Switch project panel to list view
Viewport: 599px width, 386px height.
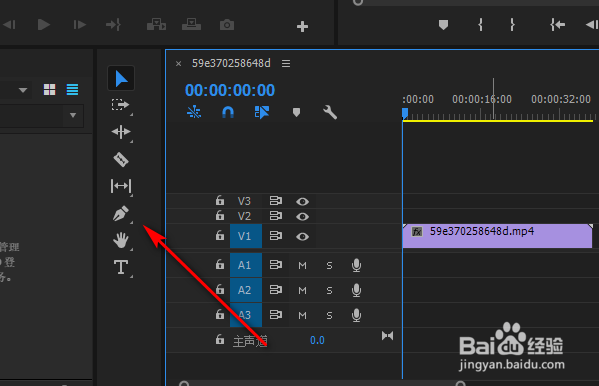click(72, 90)
